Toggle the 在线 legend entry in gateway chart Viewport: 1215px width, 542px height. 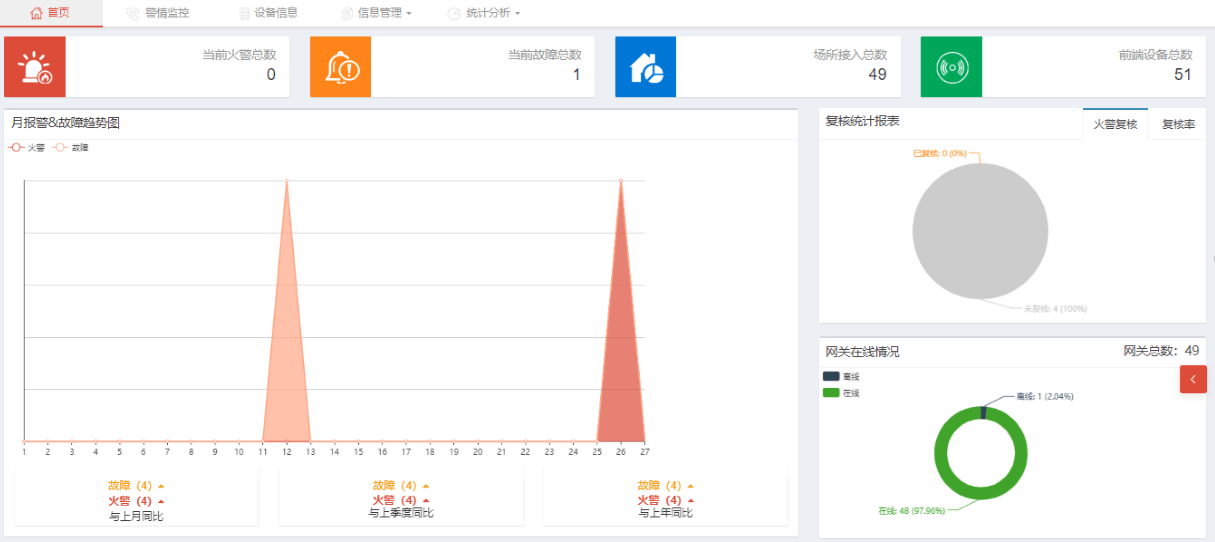840,393
